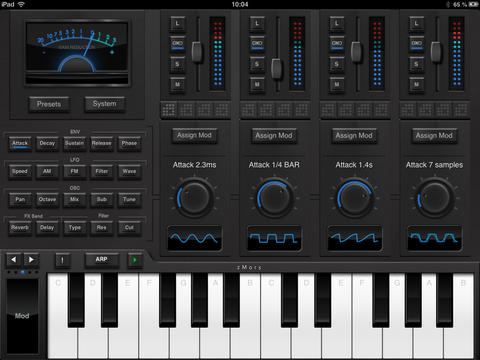Enable the ARP arpeggiator button

pyautogui.click(x=101, y=260)
